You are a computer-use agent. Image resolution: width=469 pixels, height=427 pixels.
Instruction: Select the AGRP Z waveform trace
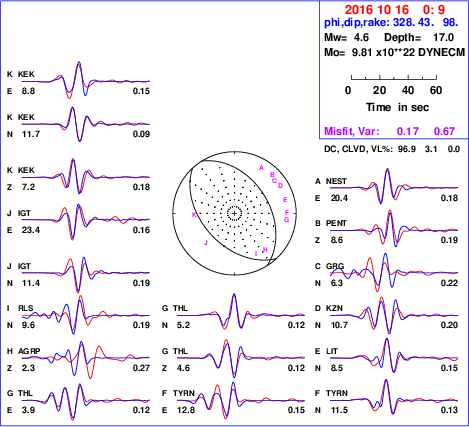tap(86, 359)
